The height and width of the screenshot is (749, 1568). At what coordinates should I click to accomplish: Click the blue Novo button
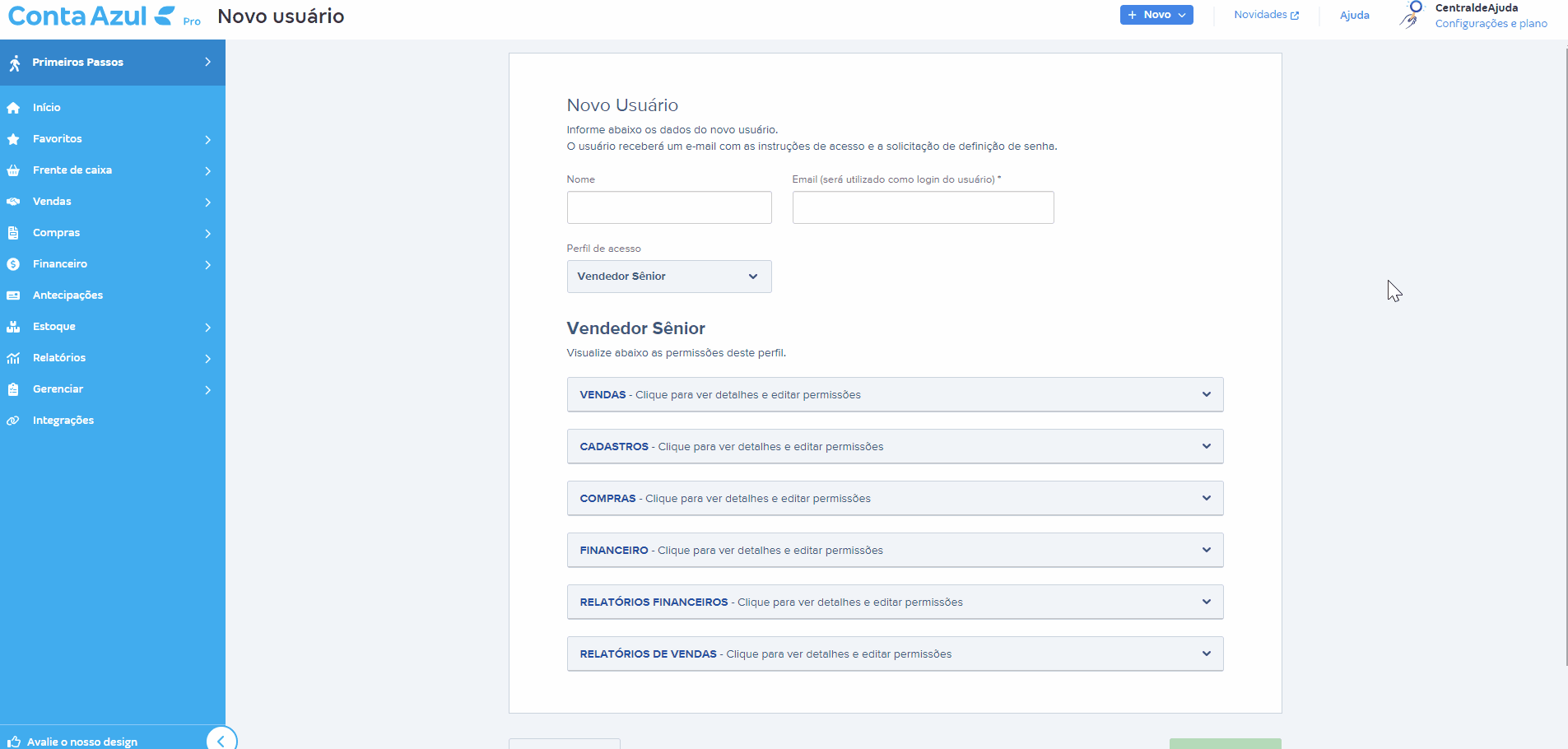(x=1156, y=15)
